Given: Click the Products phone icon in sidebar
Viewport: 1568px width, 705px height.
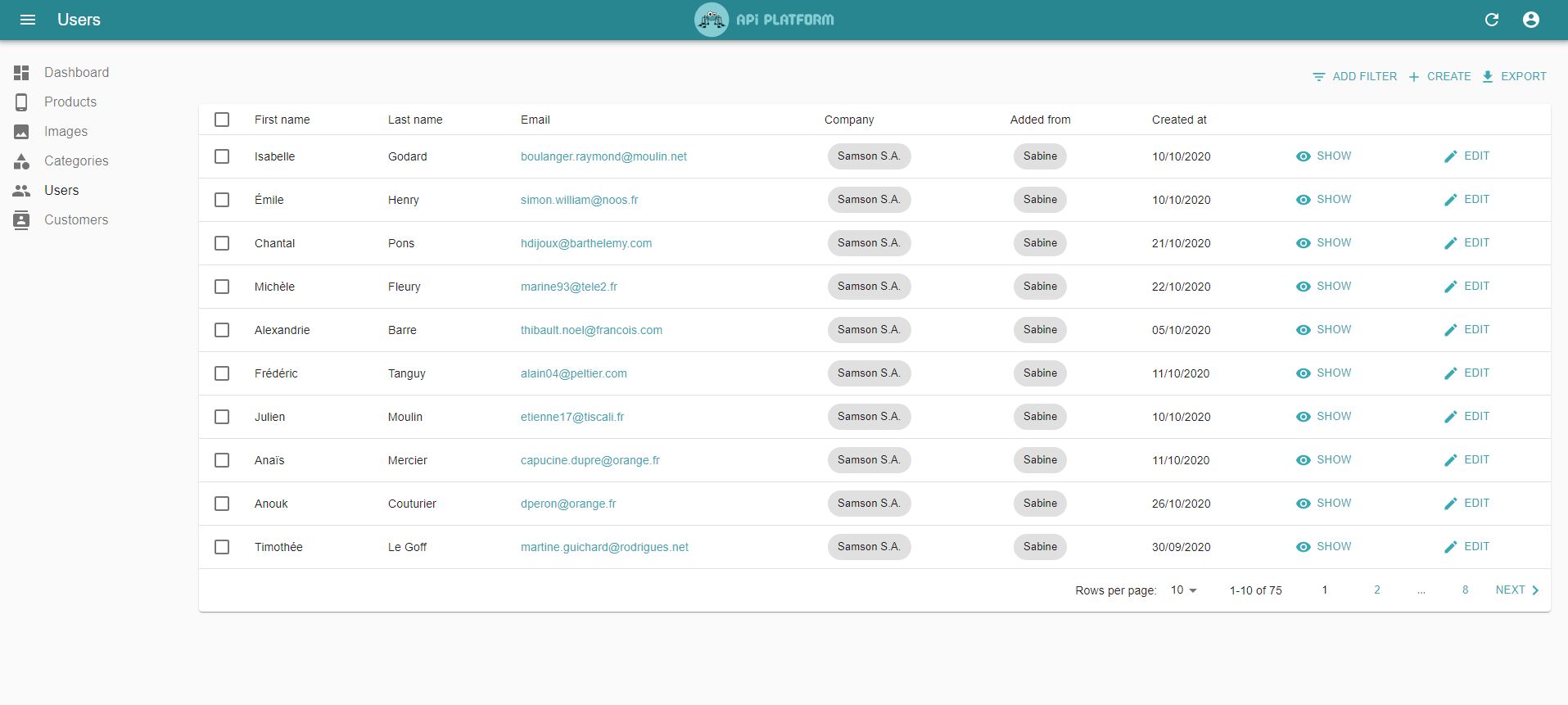Looking at the screenshot, I should (22, 102).
